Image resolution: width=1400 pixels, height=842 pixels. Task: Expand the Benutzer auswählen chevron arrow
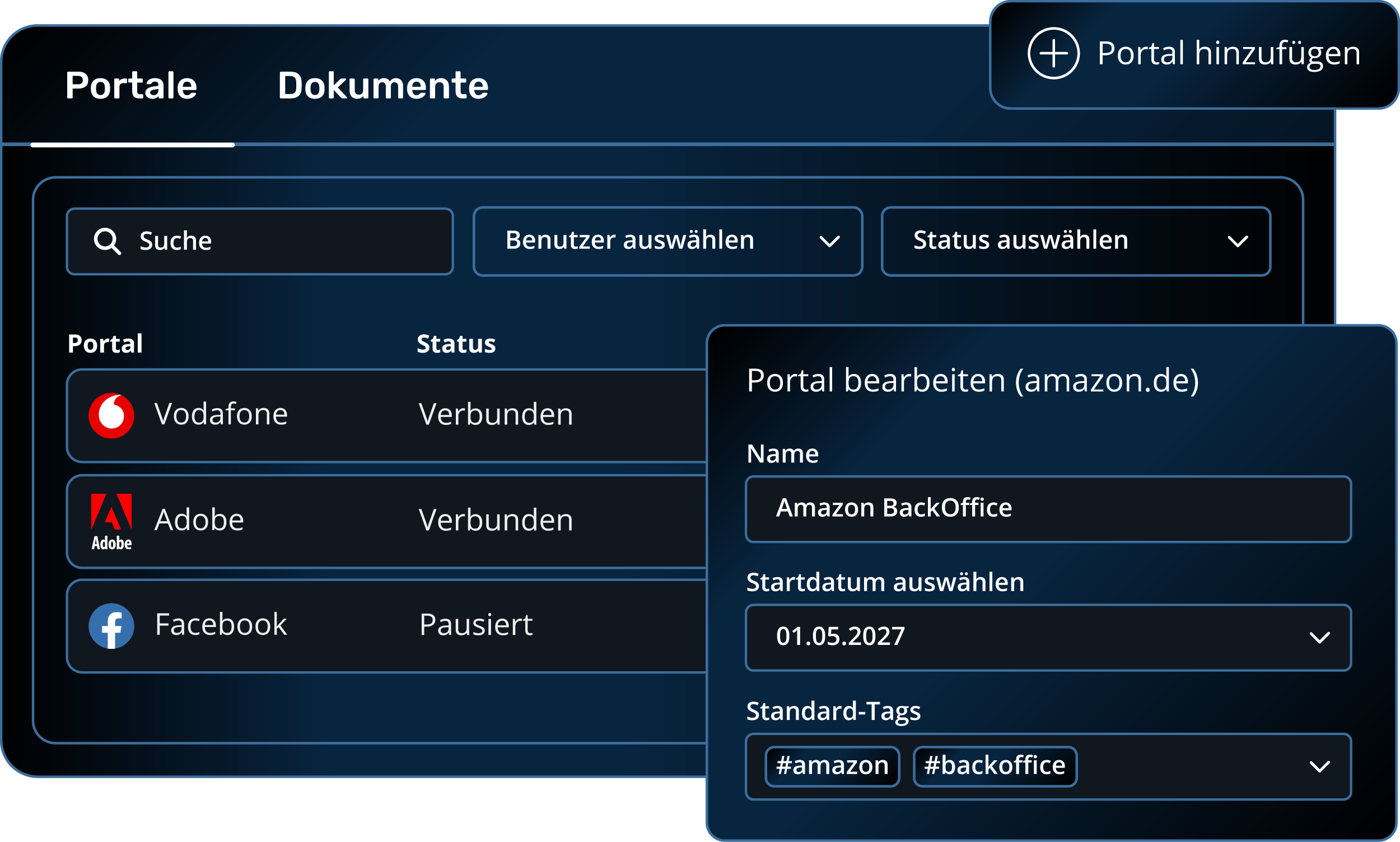pyautogui.click(x=830, y=242)
